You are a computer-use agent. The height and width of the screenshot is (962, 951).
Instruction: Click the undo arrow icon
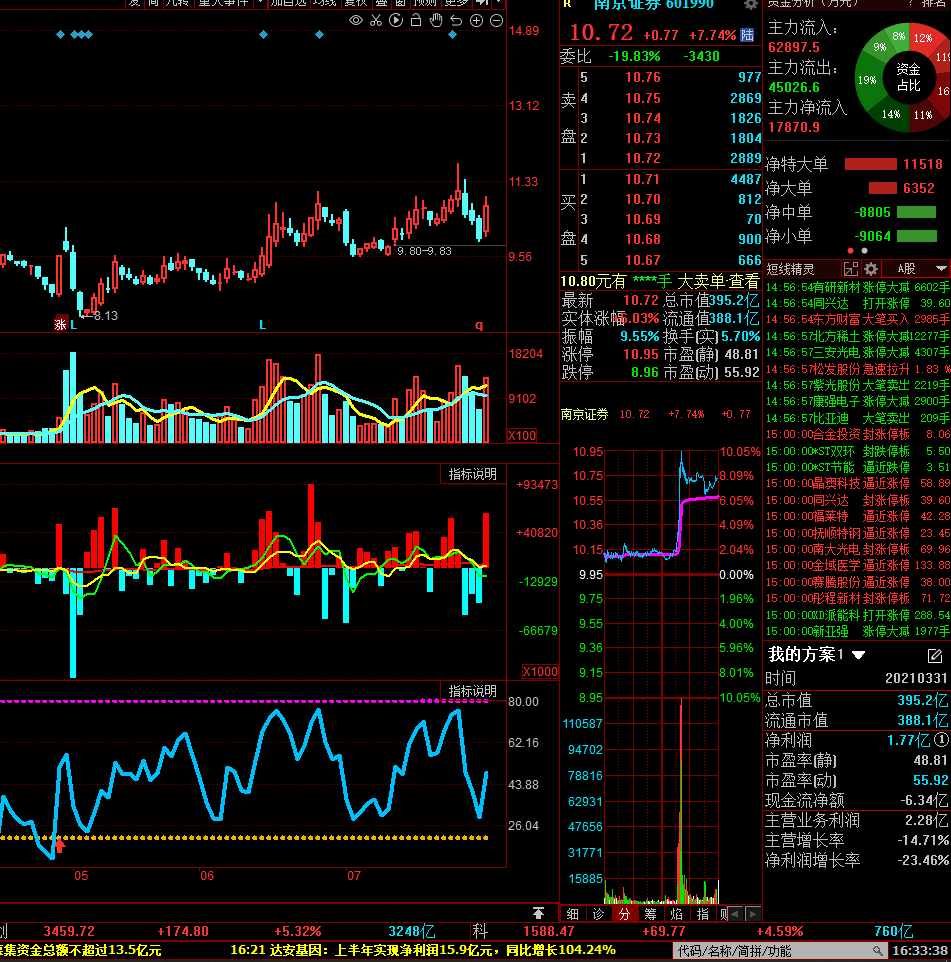456,20
